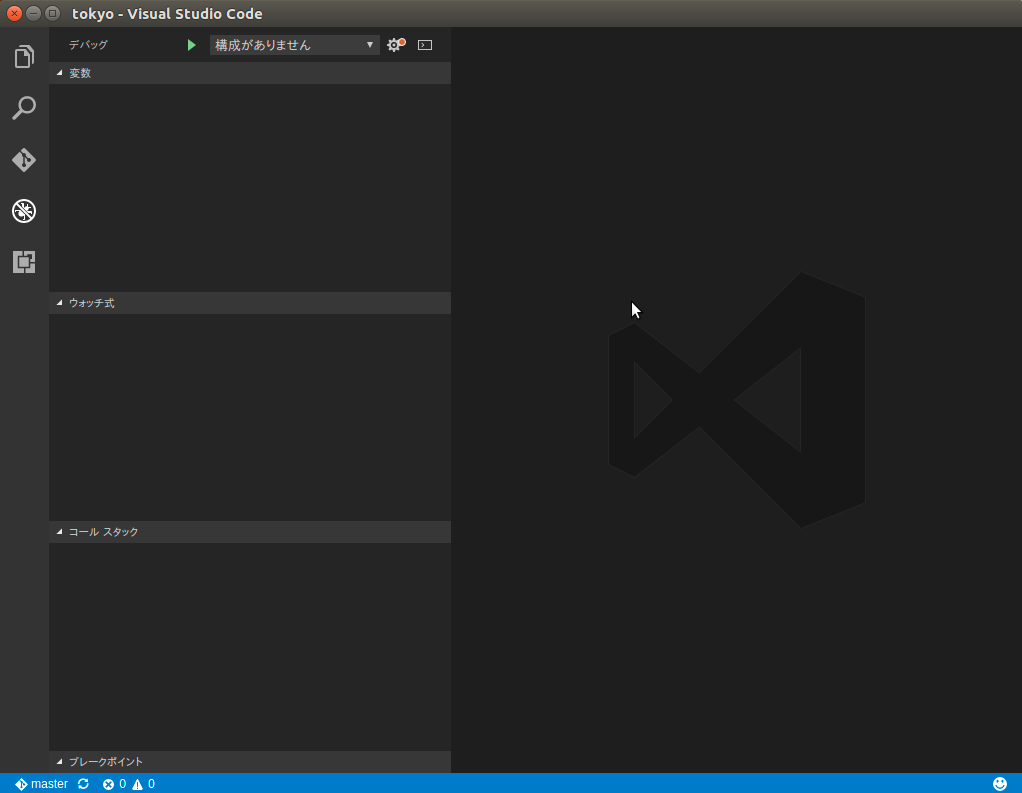Maximize the tokyo VS Code window

click(53, 13)
